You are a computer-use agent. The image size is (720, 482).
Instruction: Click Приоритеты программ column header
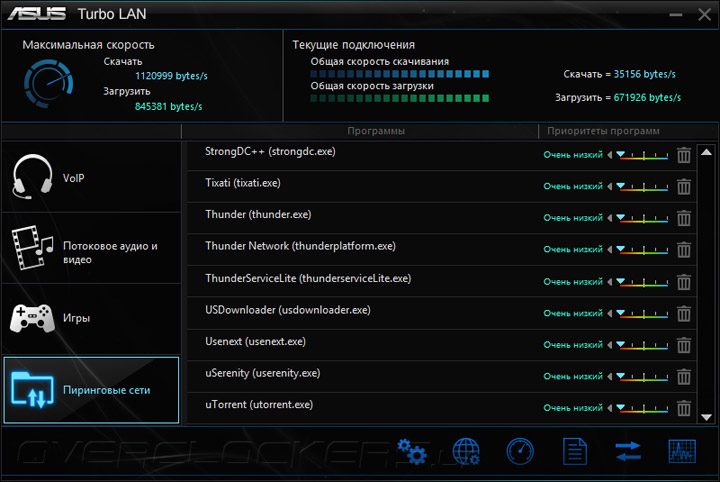603,131
